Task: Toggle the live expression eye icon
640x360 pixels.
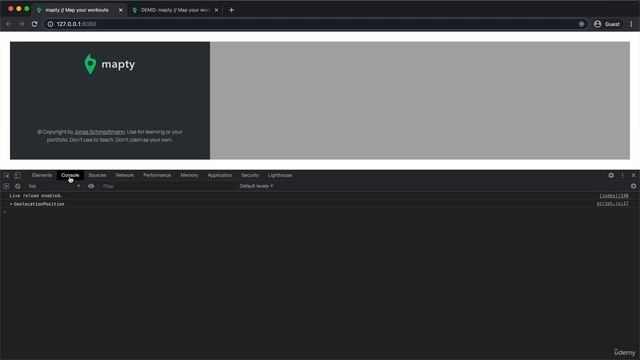Action: (x=91, y=186)
